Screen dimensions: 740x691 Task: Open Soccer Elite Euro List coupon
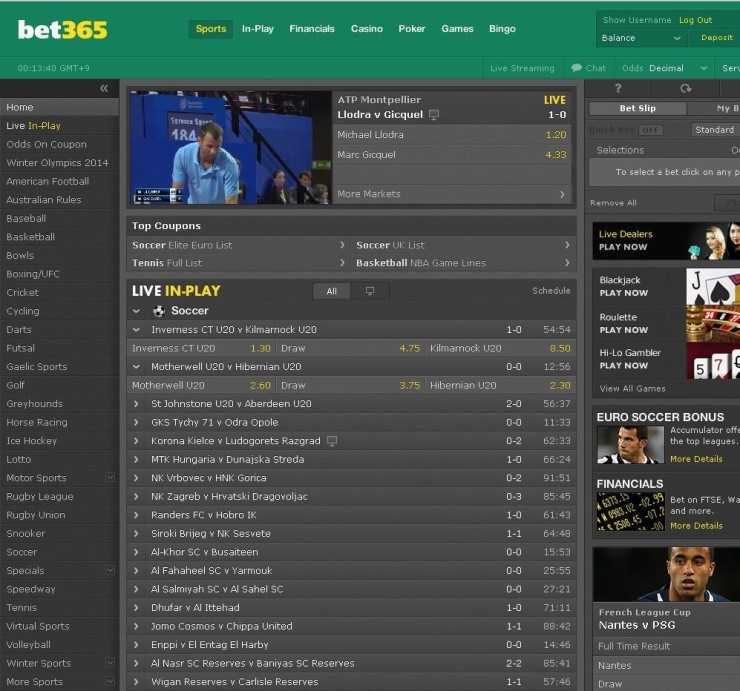point(238,245)
